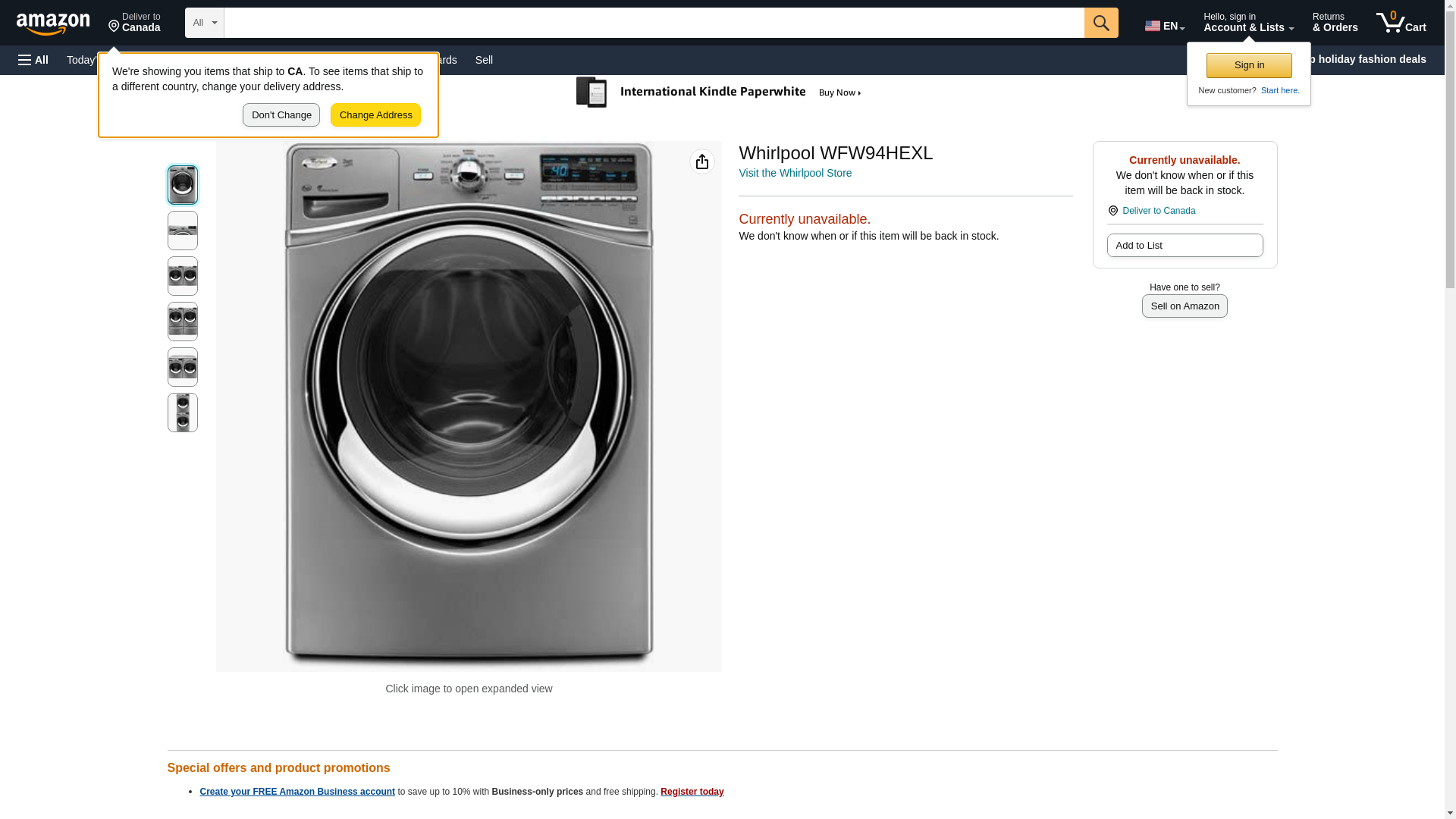The image size is (1456, 819).
Task: Open the Sell navigation item
Action: point(484,60)
